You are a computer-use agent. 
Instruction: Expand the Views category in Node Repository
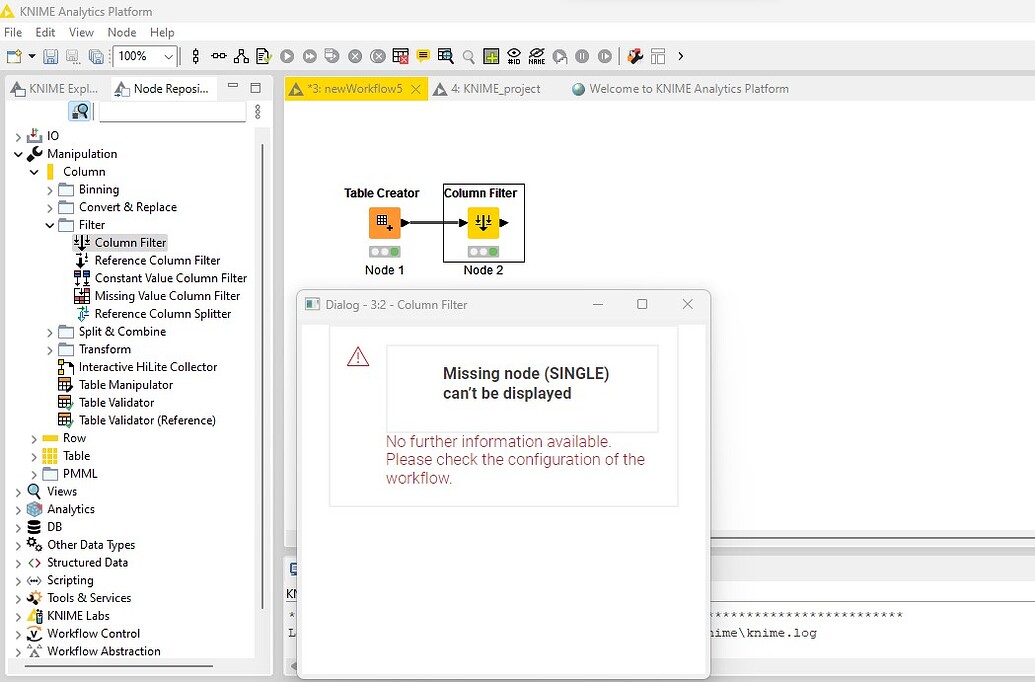[19, 491]
